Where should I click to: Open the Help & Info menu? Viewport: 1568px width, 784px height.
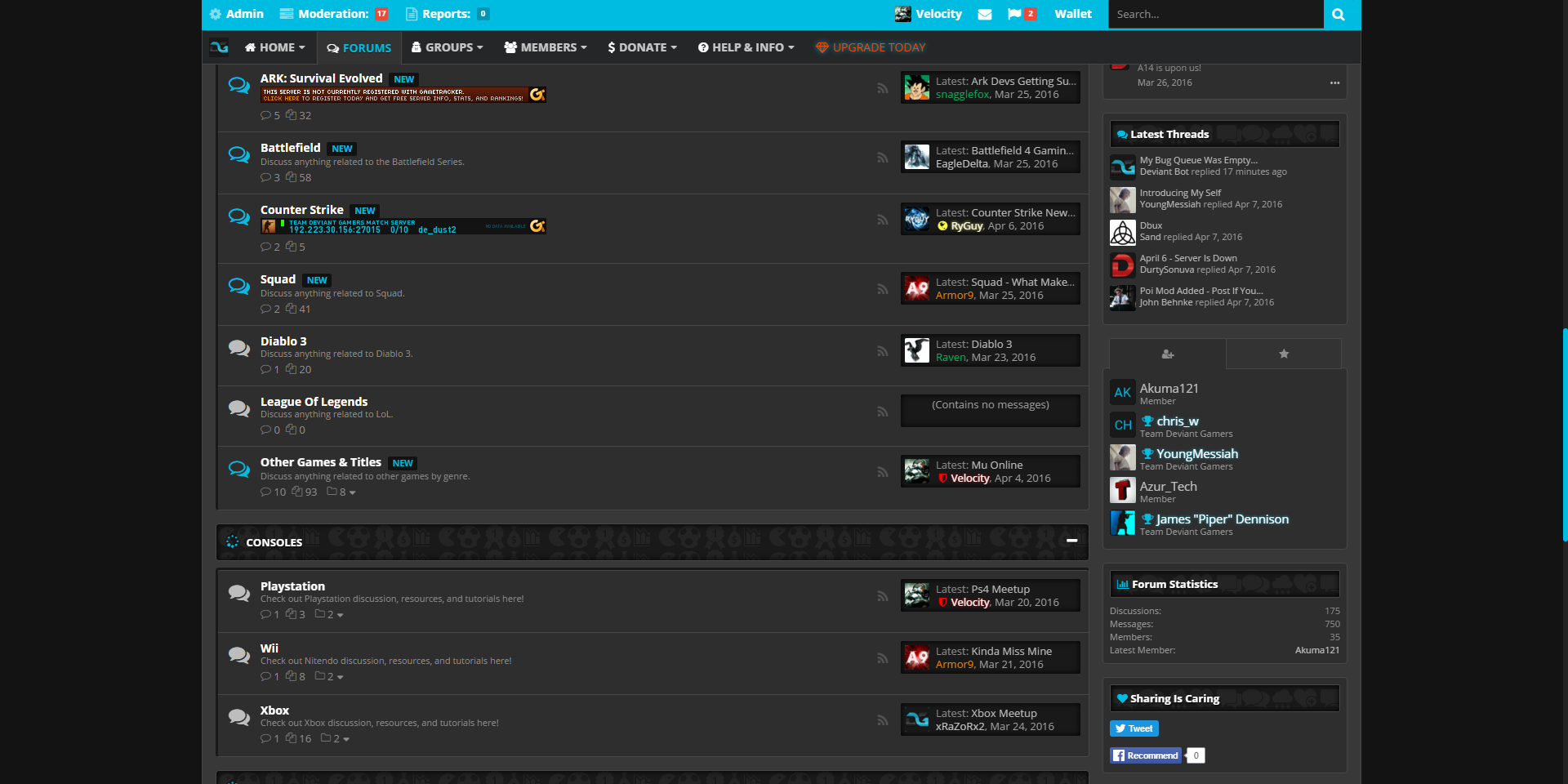746,47
